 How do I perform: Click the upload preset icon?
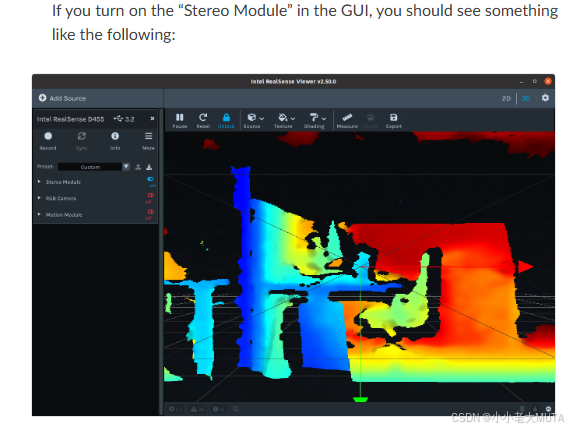coord(138,167)
